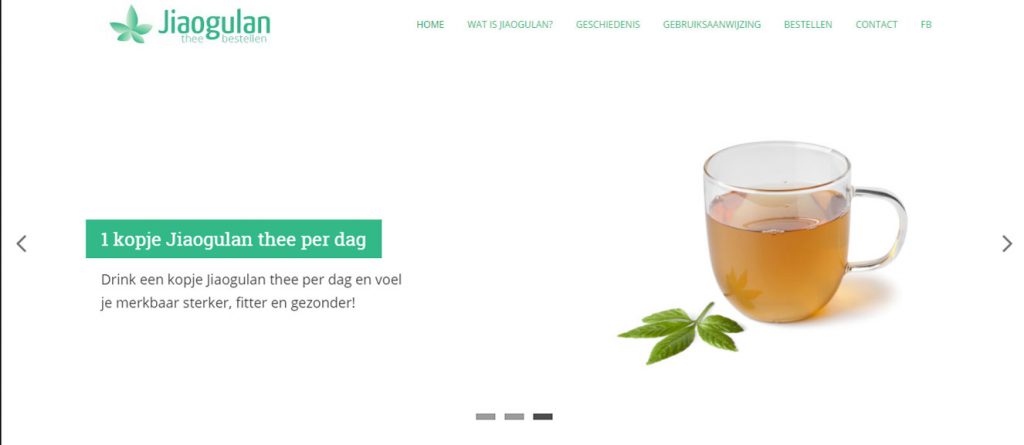Open the WAT IS JIAOGULAN? page
The height and width of the screenshot is (445, 1024).
[x=510, y=25]
